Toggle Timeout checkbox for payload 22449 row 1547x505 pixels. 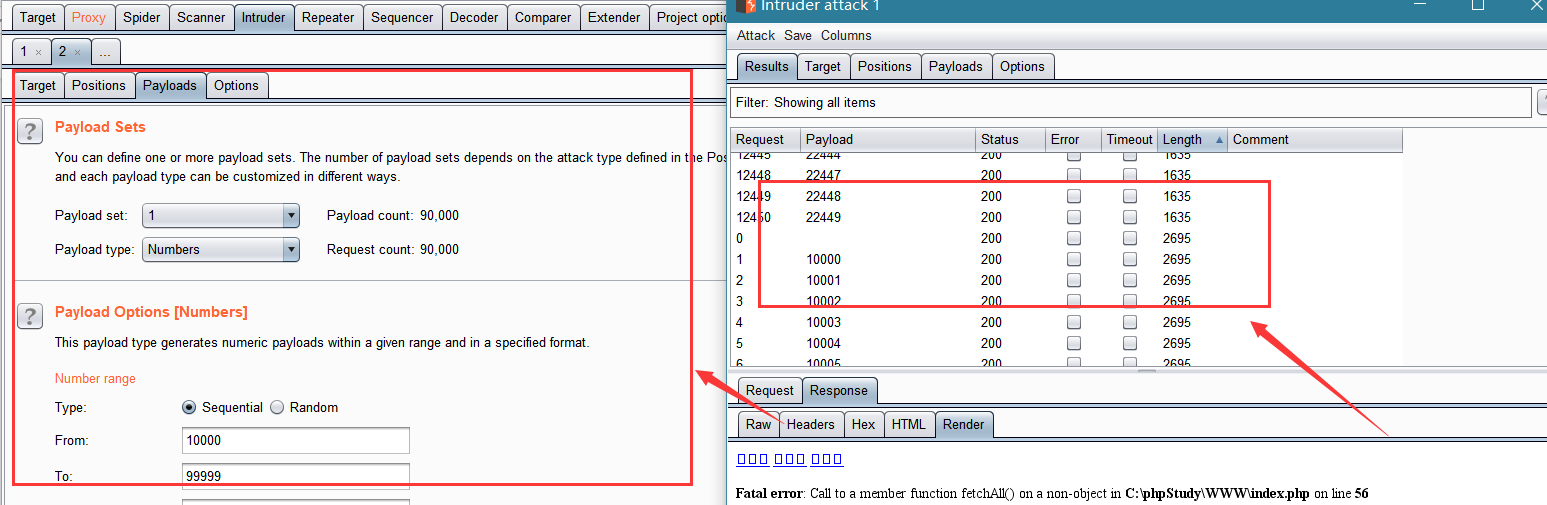click(x=1129, y=217)
